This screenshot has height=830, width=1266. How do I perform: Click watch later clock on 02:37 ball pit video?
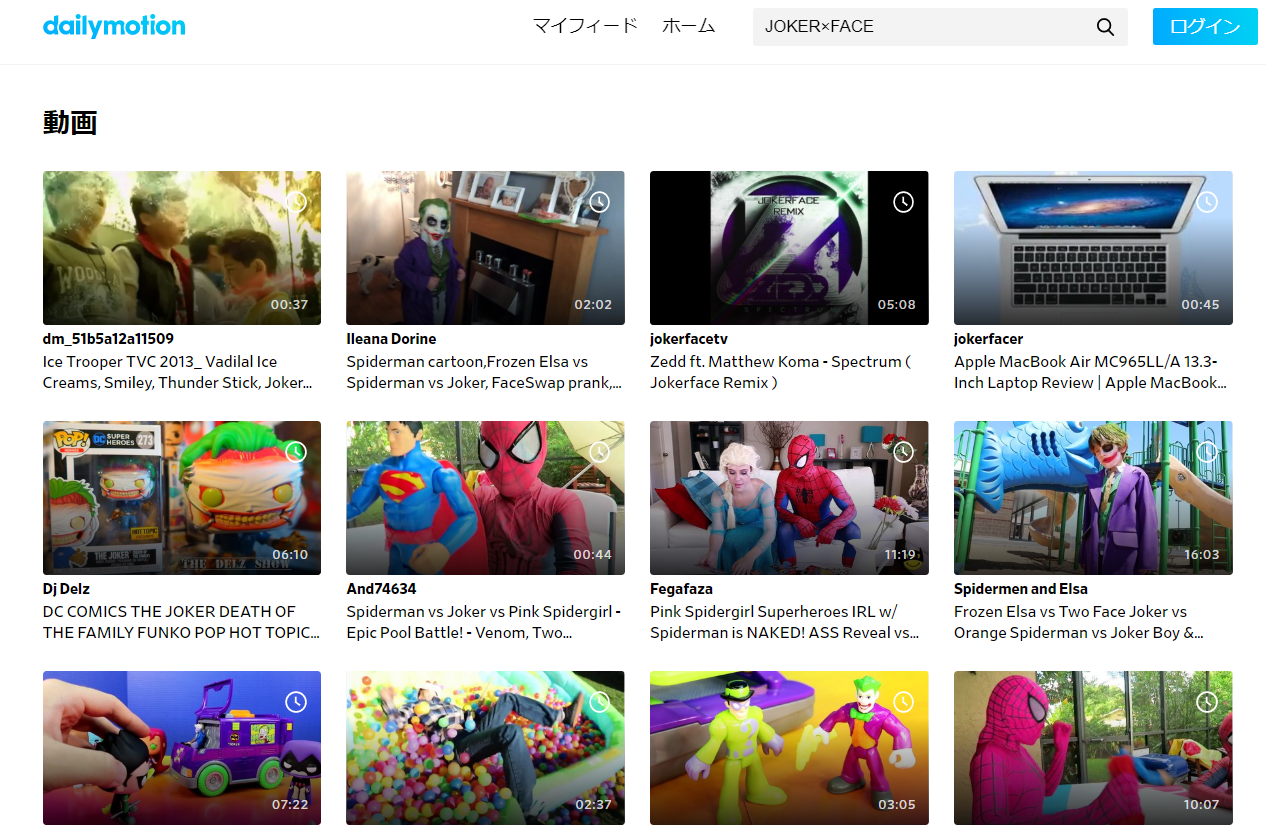tap(599, 702)
